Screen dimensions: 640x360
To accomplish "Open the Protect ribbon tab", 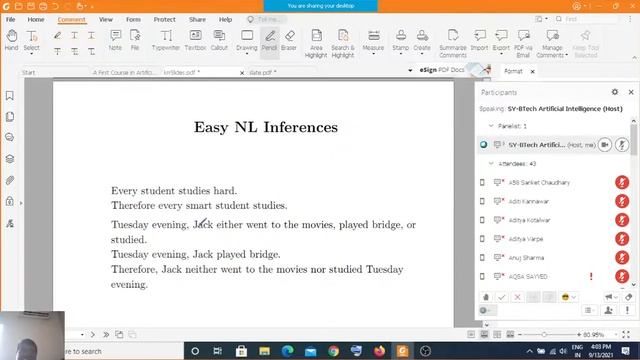I will (164, 19).
